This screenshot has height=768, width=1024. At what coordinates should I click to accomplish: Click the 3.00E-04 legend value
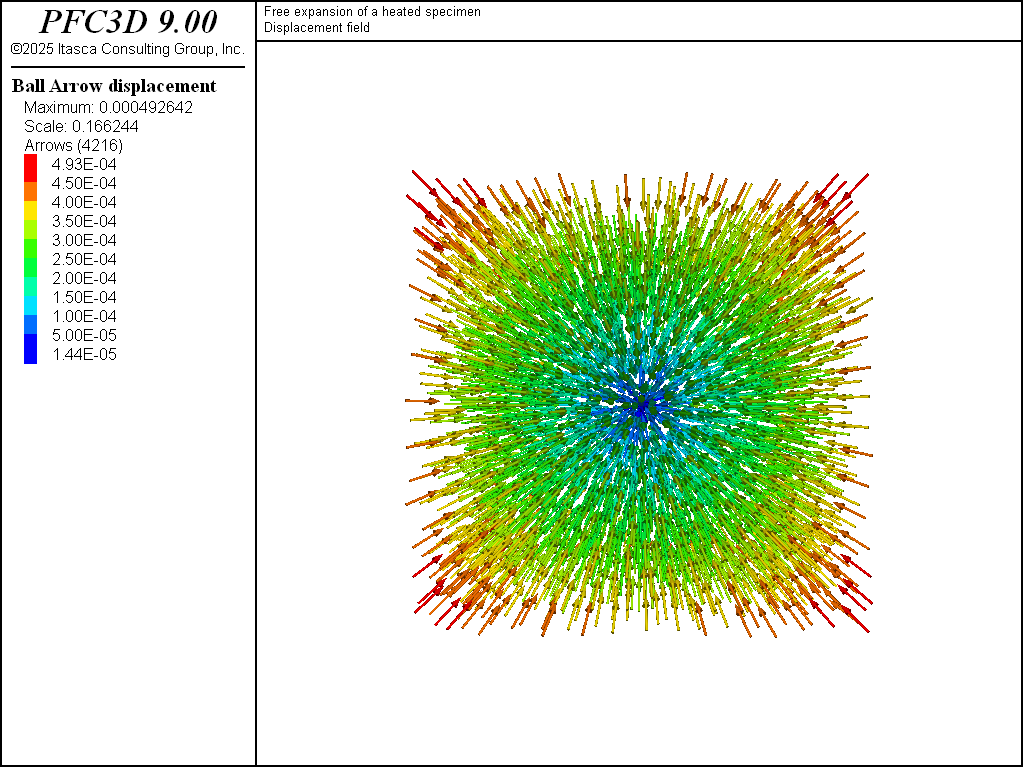pos(84,240)
